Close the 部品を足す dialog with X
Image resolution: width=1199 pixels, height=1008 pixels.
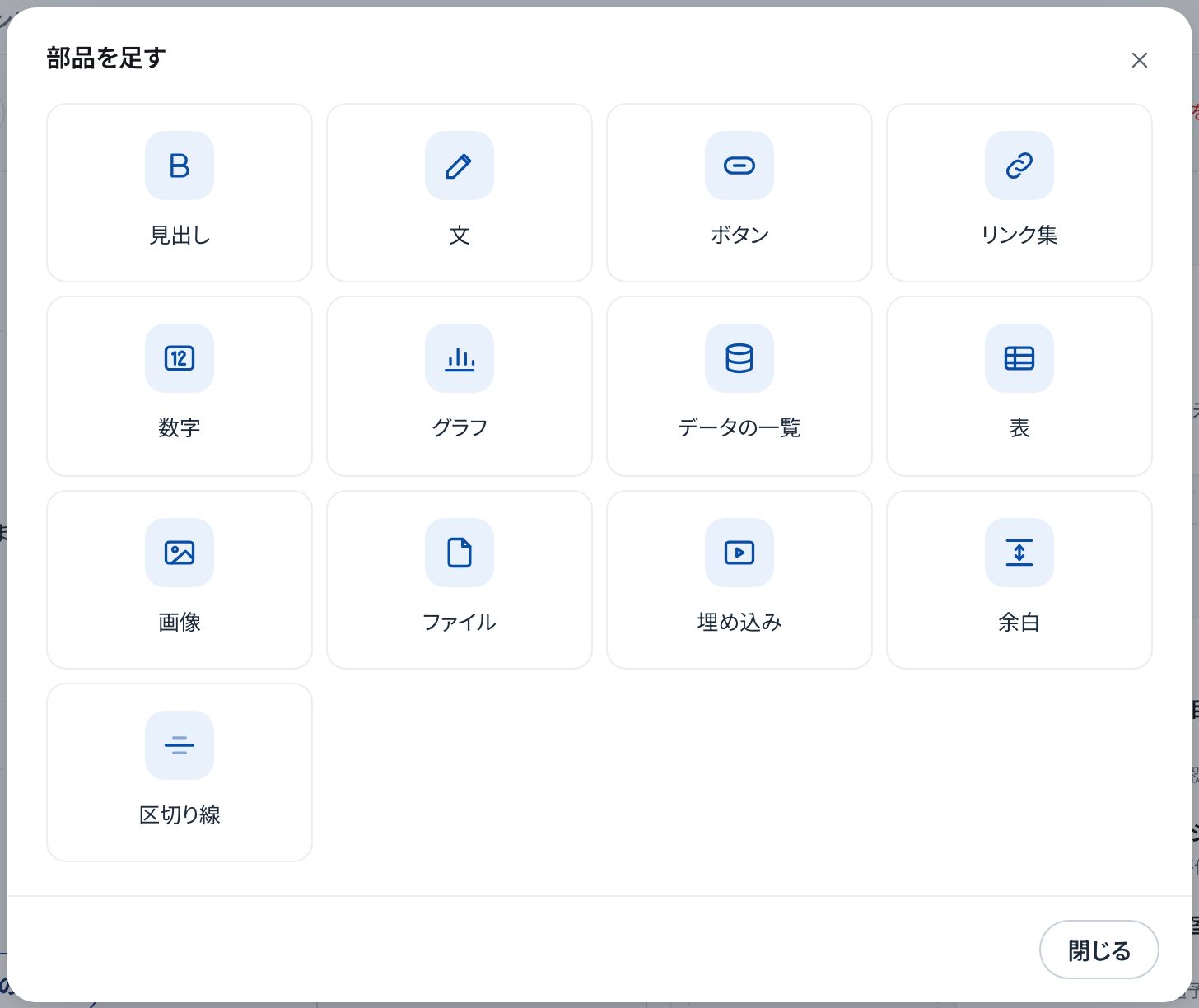tap(1140, 60)
